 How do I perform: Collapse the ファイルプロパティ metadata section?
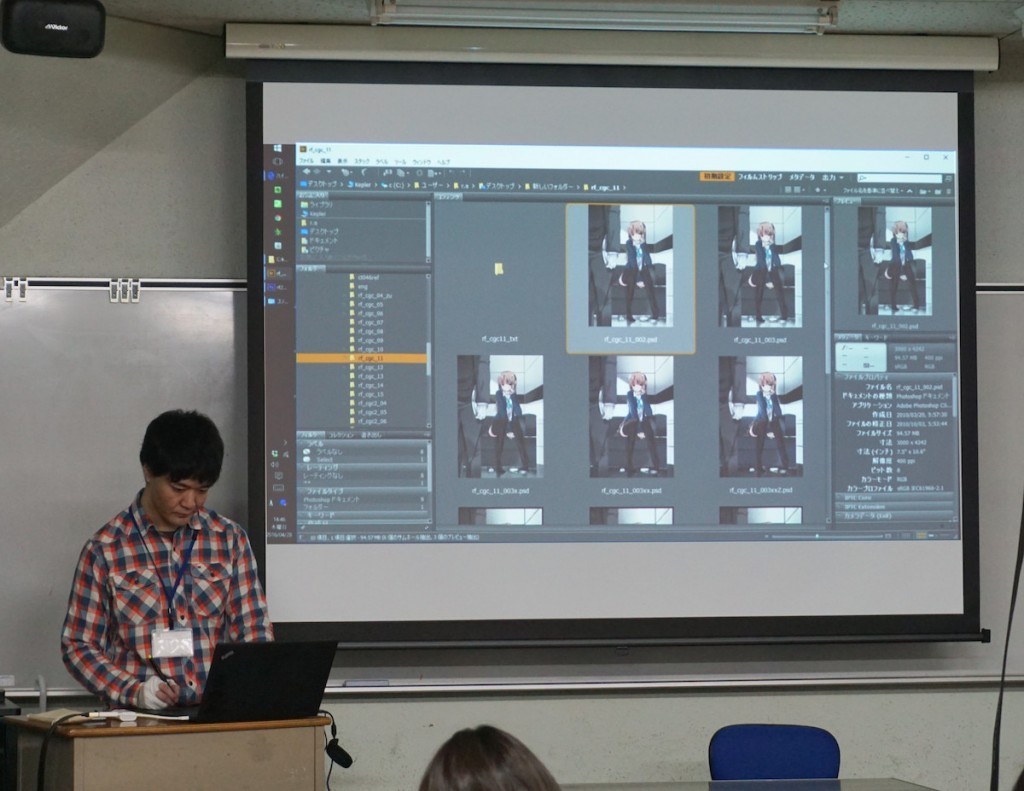[x=895, y=378]
